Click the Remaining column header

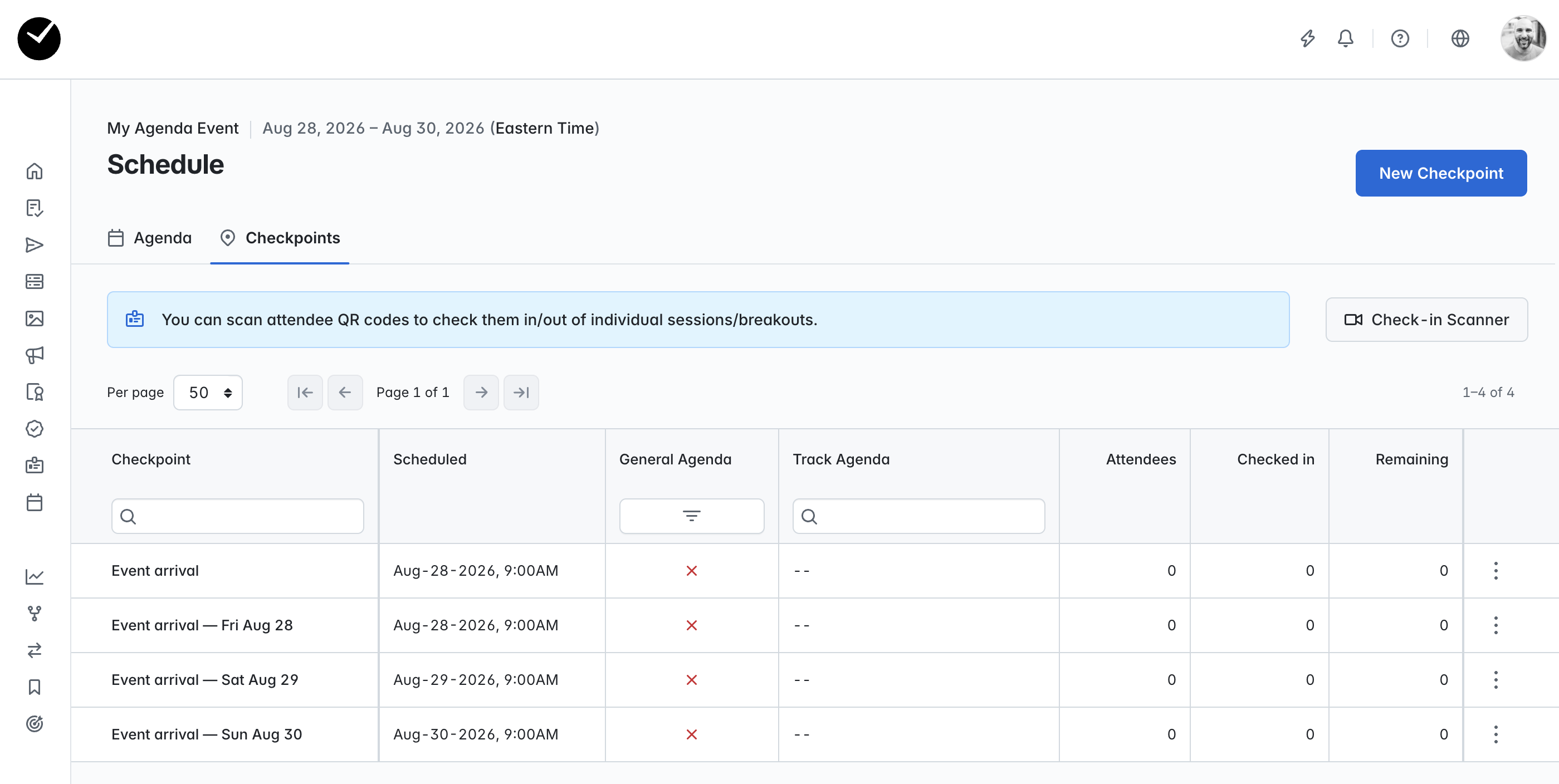(x=1411, y=459)
